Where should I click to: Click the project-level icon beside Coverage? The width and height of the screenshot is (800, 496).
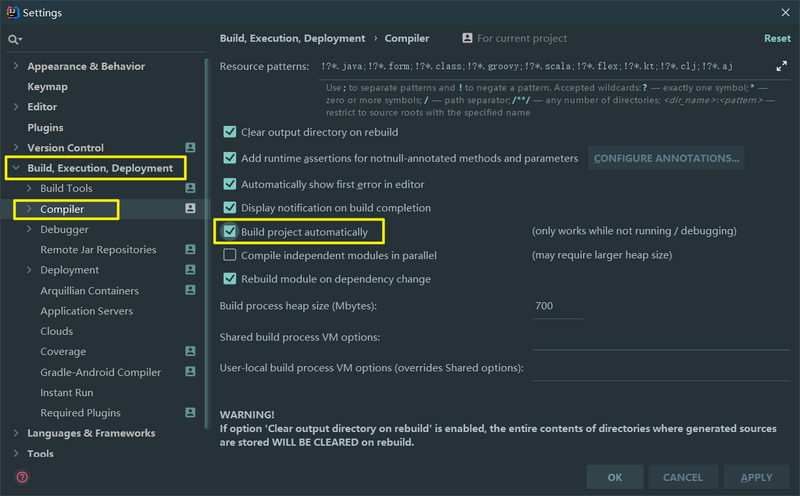click(190, 352)
